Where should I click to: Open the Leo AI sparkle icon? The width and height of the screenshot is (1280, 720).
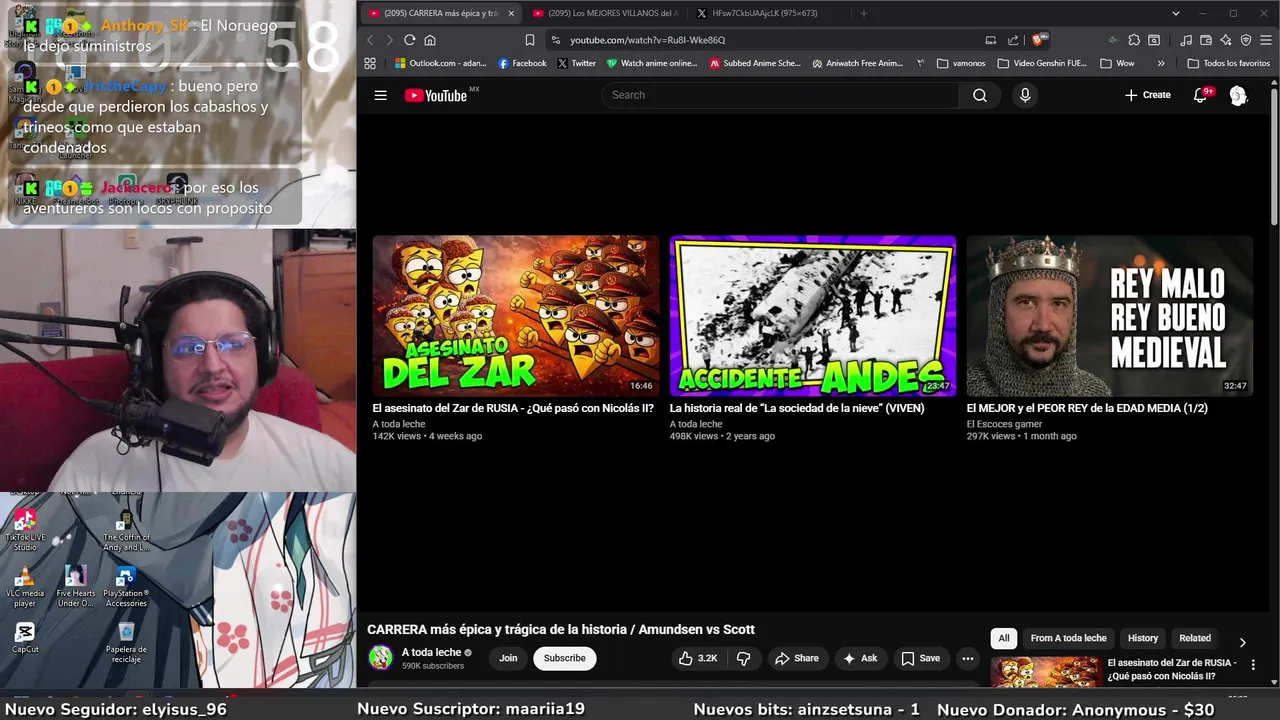click(x=1226, y=40)
